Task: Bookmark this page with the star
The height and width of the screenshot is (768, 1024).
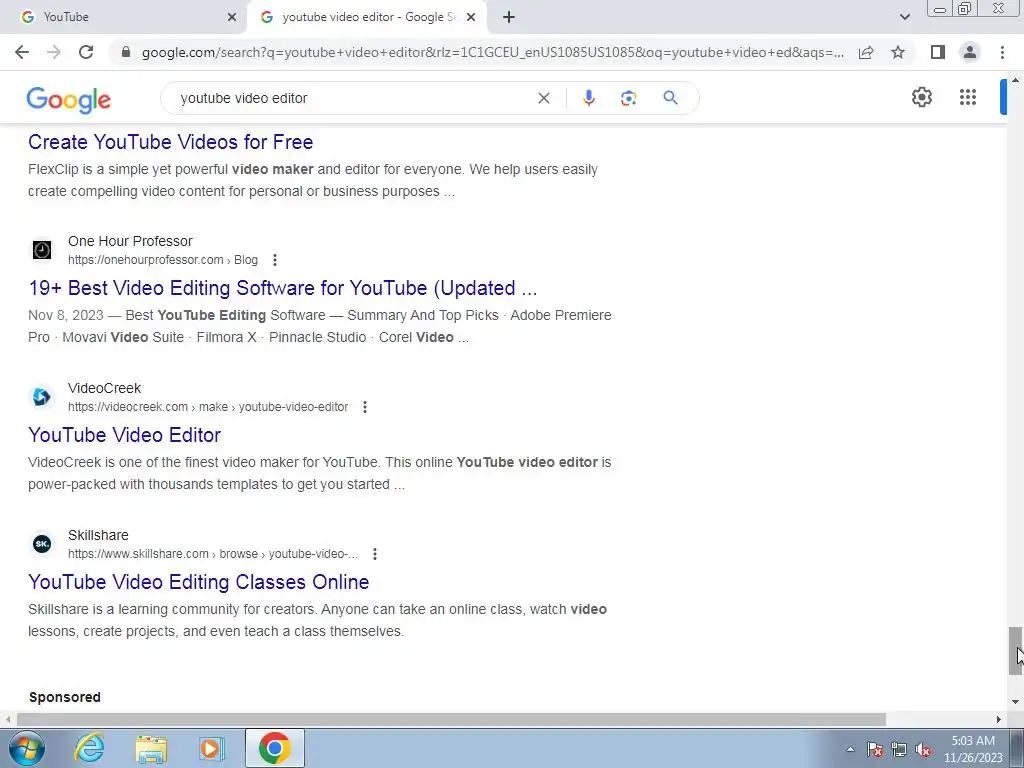Action: [898, 52]
